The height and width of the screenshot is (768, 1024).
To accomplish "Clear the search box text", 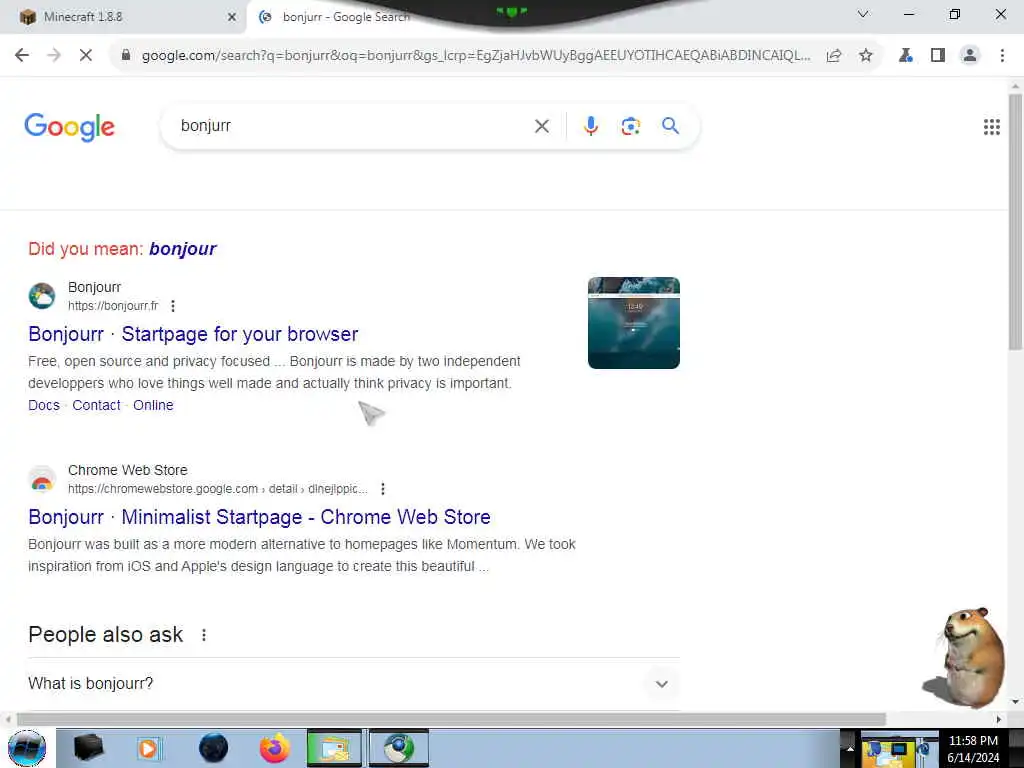I will 541,126.
